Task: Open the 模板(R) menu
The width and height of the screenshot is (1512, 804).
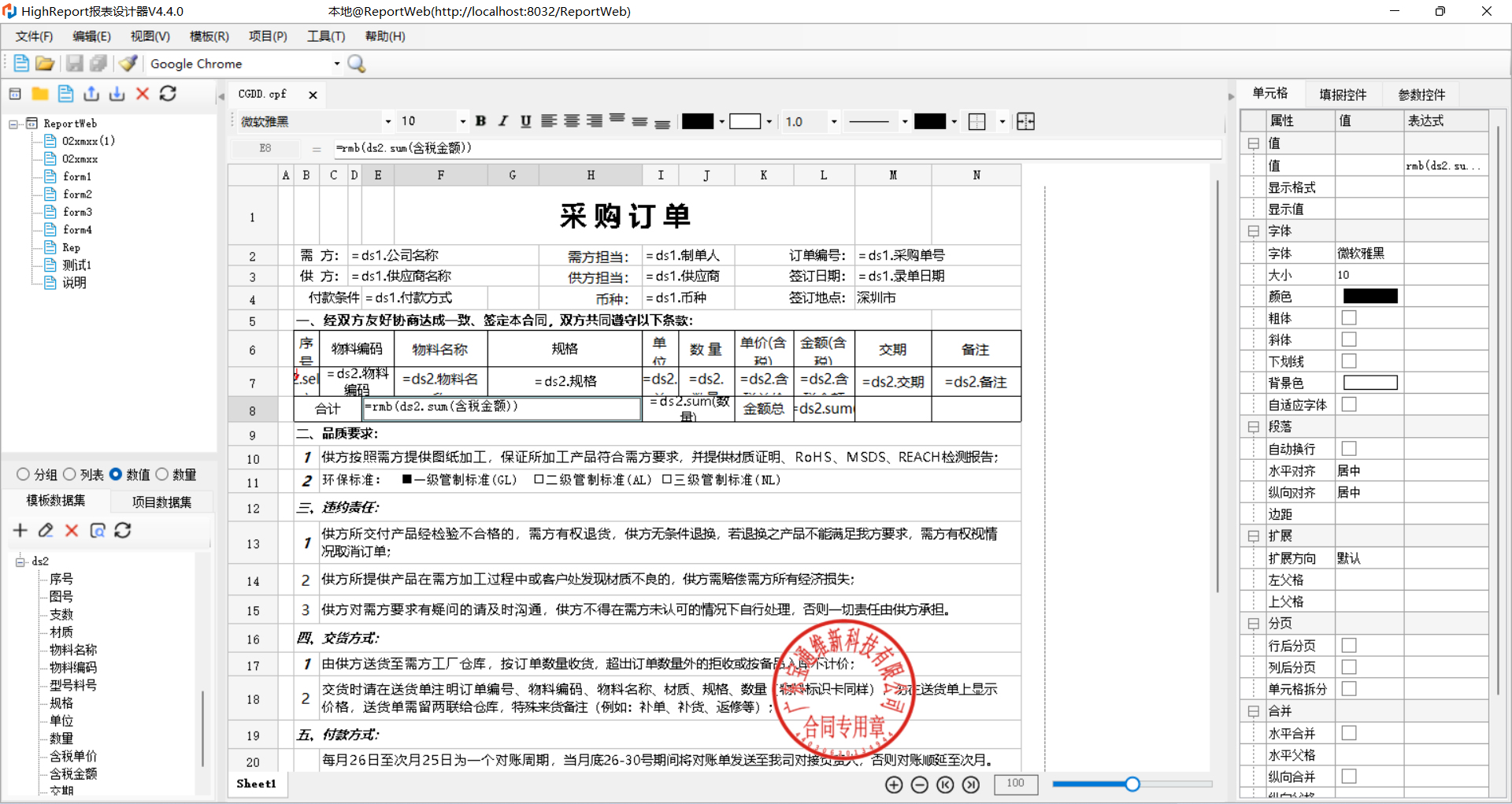Action: pos(209,36)
